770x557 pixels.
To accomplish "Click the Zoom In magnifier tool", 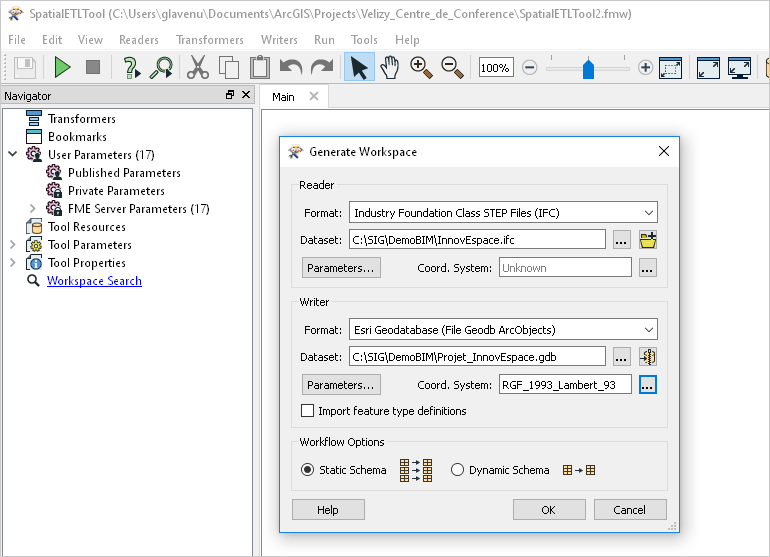I will point(421,67).
